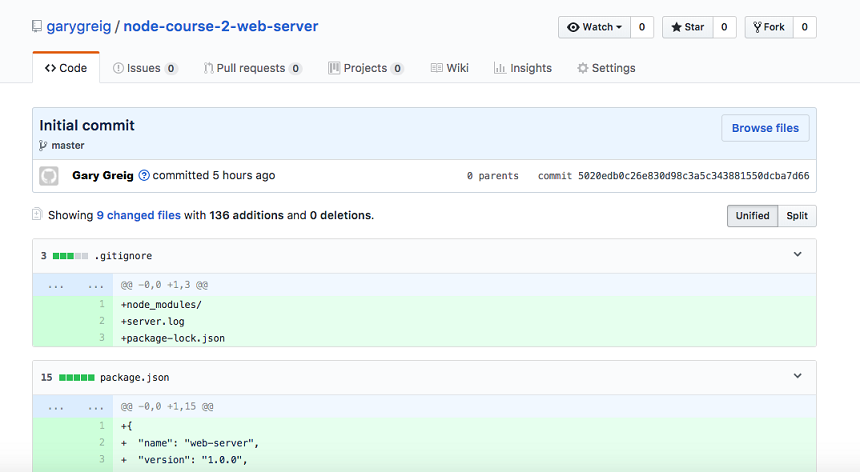The width and height of the screenshot is (860, 472).
Task: Open the node-course-2-web-server repository link
Action: [x=221, y=26]
